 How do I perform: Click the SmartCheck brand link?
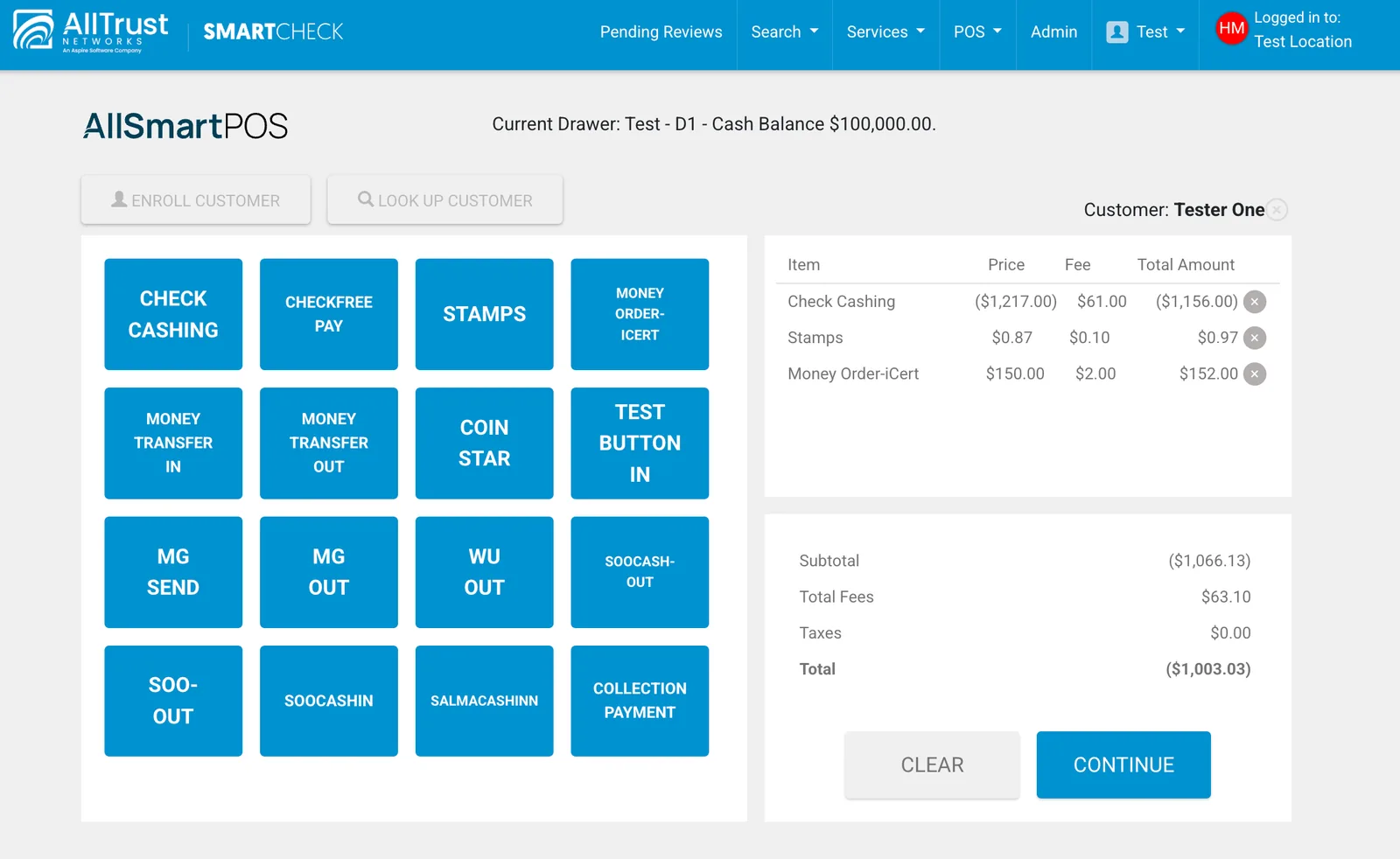pyautogui.click(x=273, y=32)
